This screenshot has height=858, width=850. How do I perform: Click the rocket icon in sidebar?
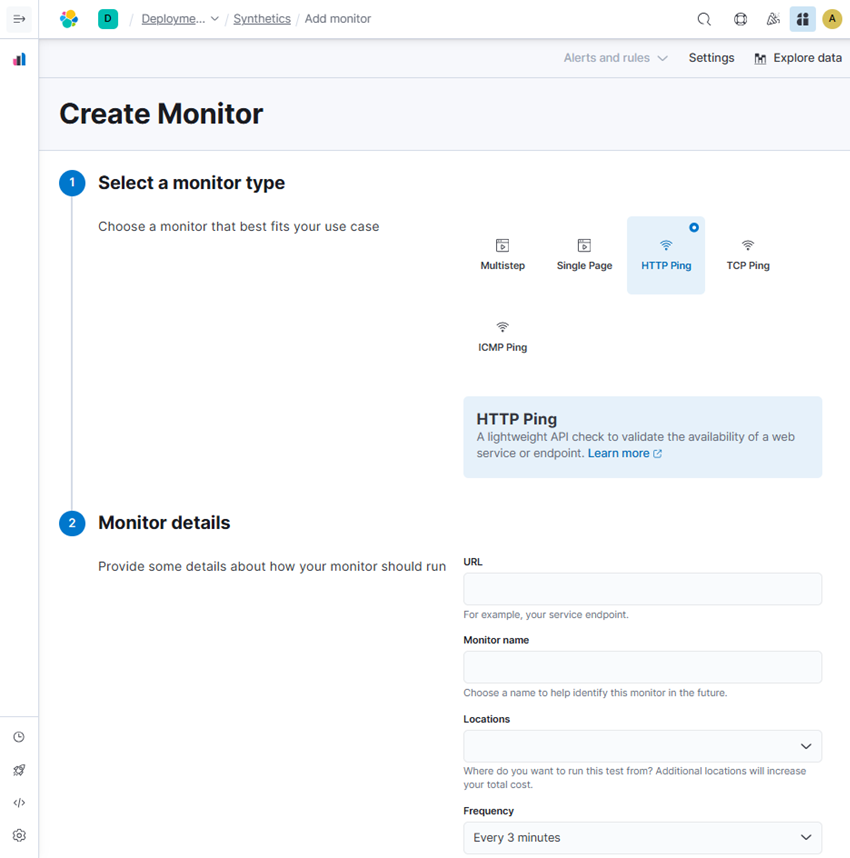(x=19, y=770)
